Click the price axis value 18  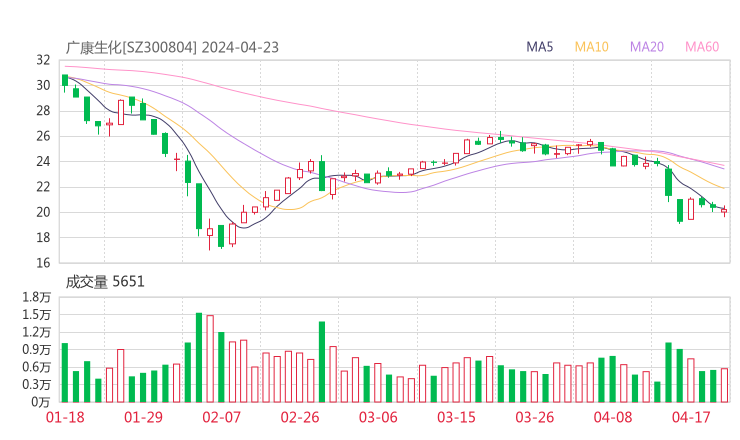(x=43, y=237)
